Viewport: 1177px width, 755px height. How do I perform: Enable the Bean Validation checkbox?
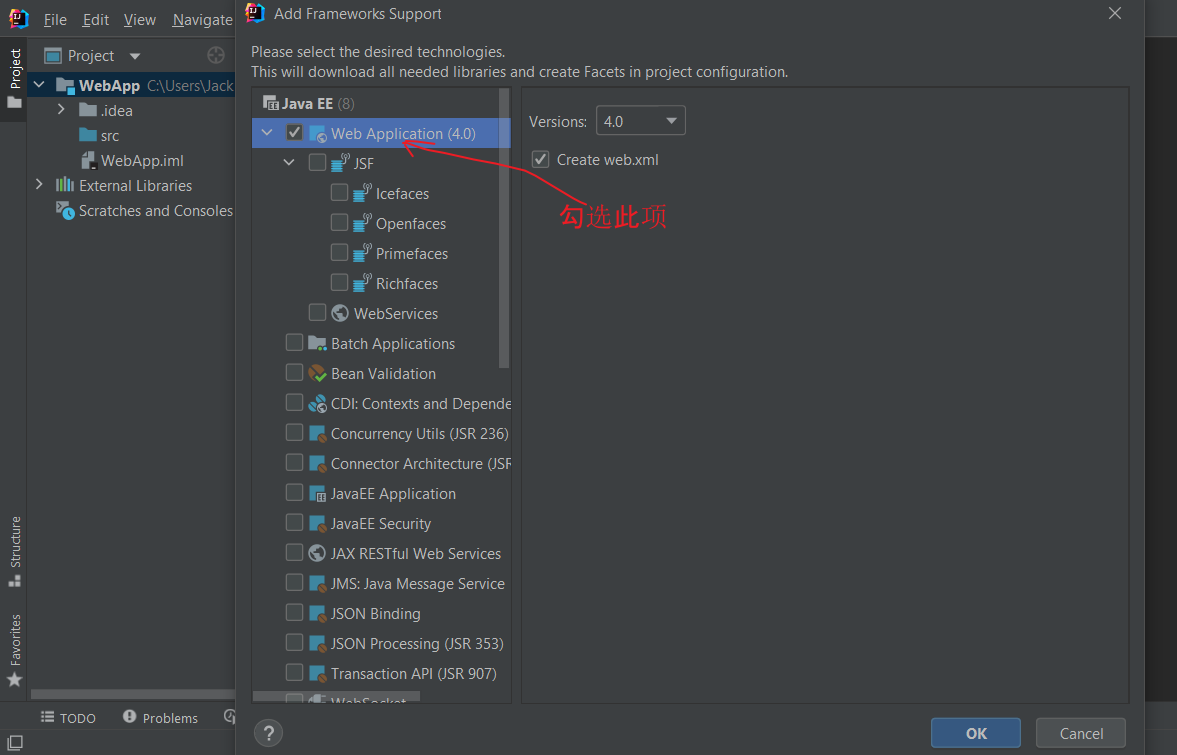(294, 372)
